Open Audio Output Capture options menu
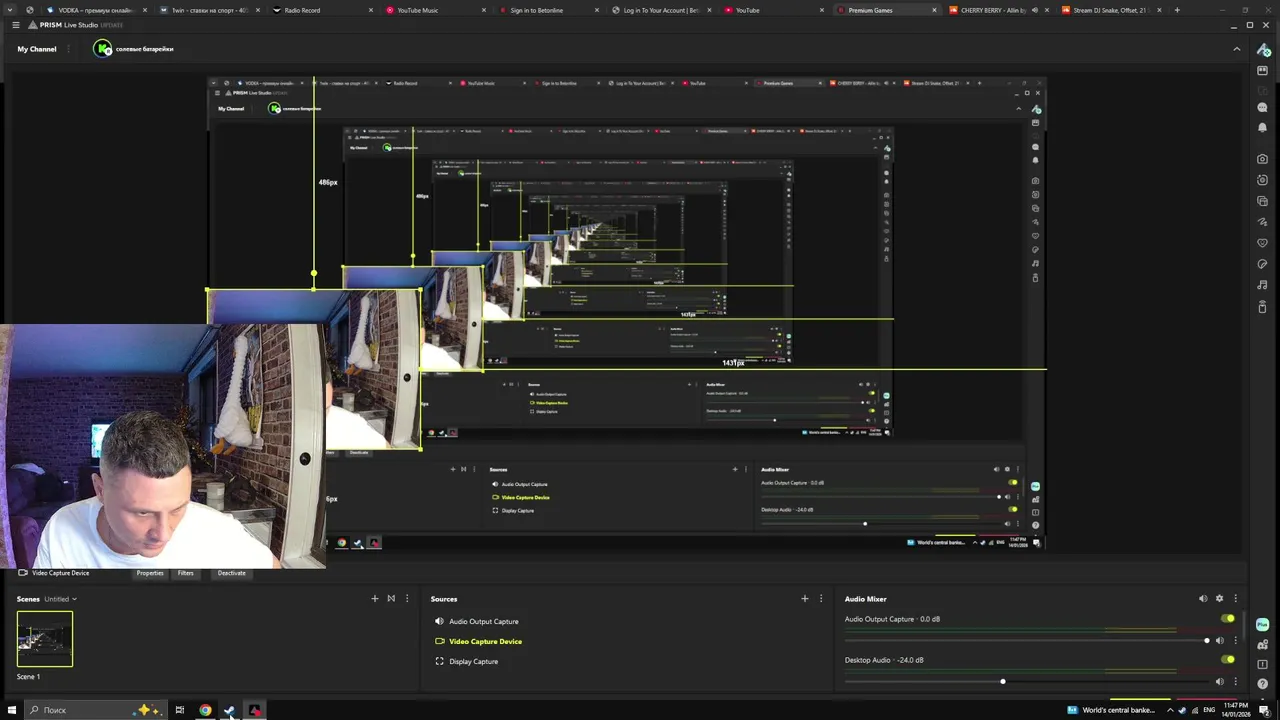The image size is (1280, 720). 1235,640
